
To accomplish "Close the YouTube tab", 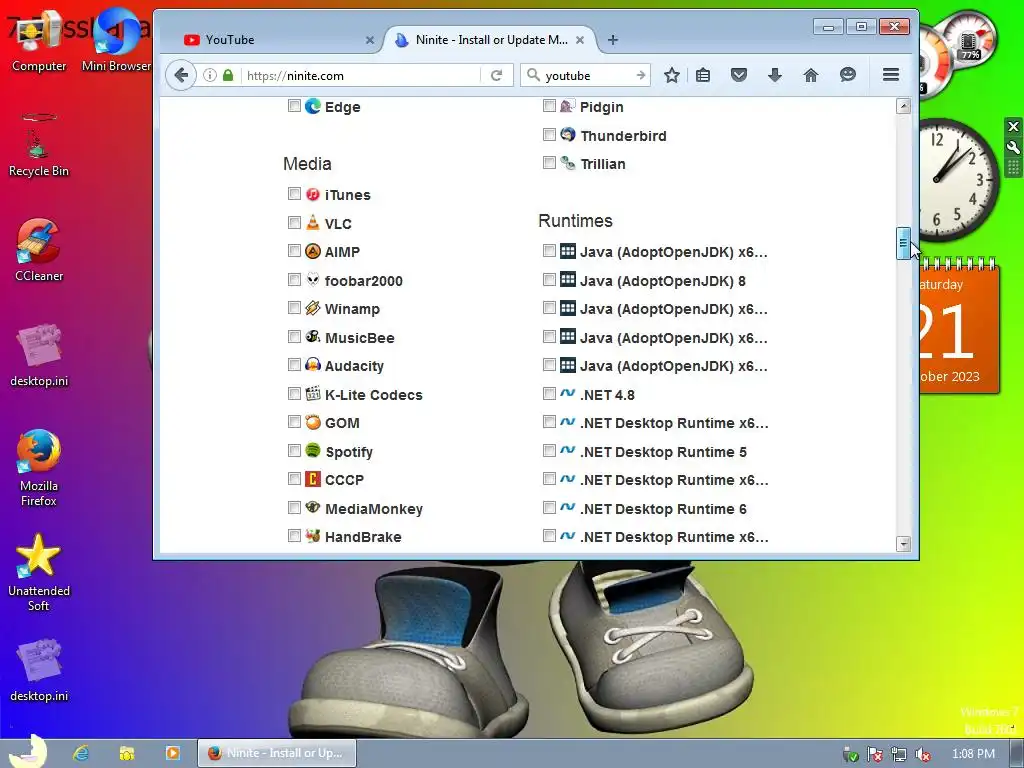I will coord(370,40).
